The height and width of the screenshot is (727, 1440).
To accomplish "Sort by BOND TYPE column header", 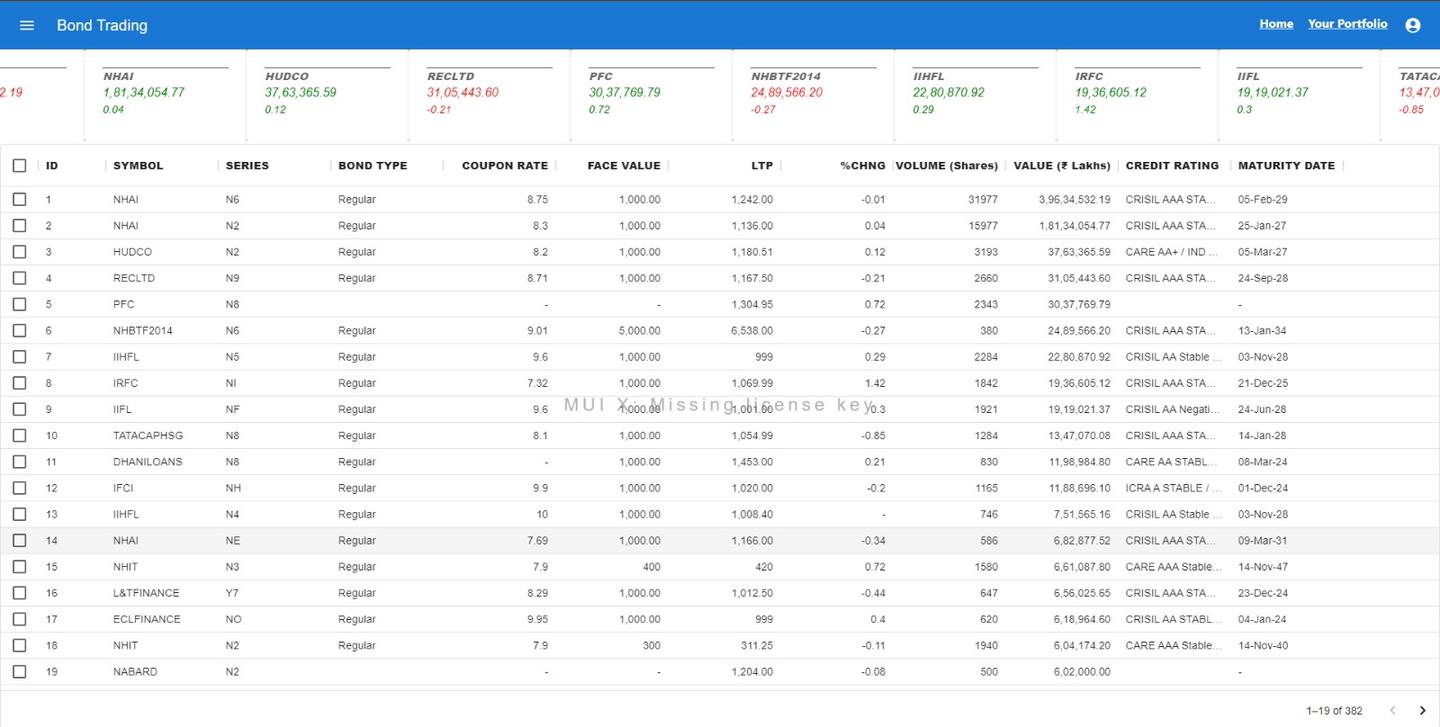I will 373,166.
